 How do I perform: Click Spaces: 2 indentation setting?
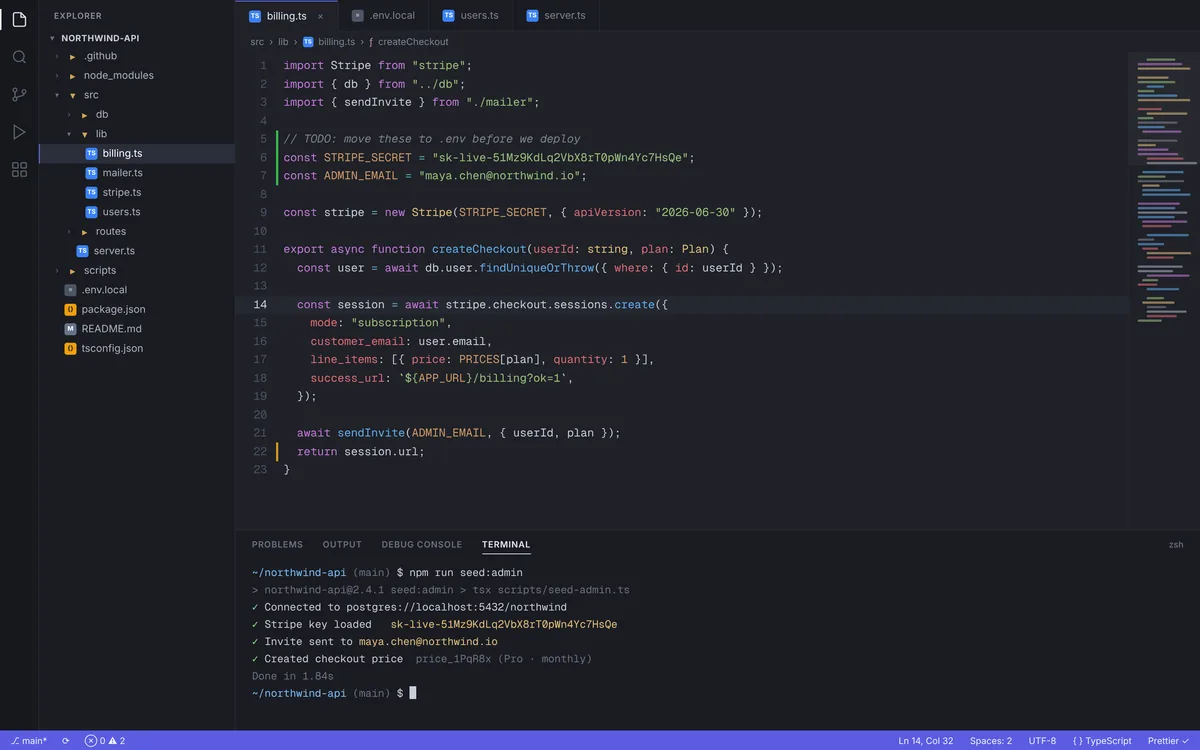pos(991,741)
